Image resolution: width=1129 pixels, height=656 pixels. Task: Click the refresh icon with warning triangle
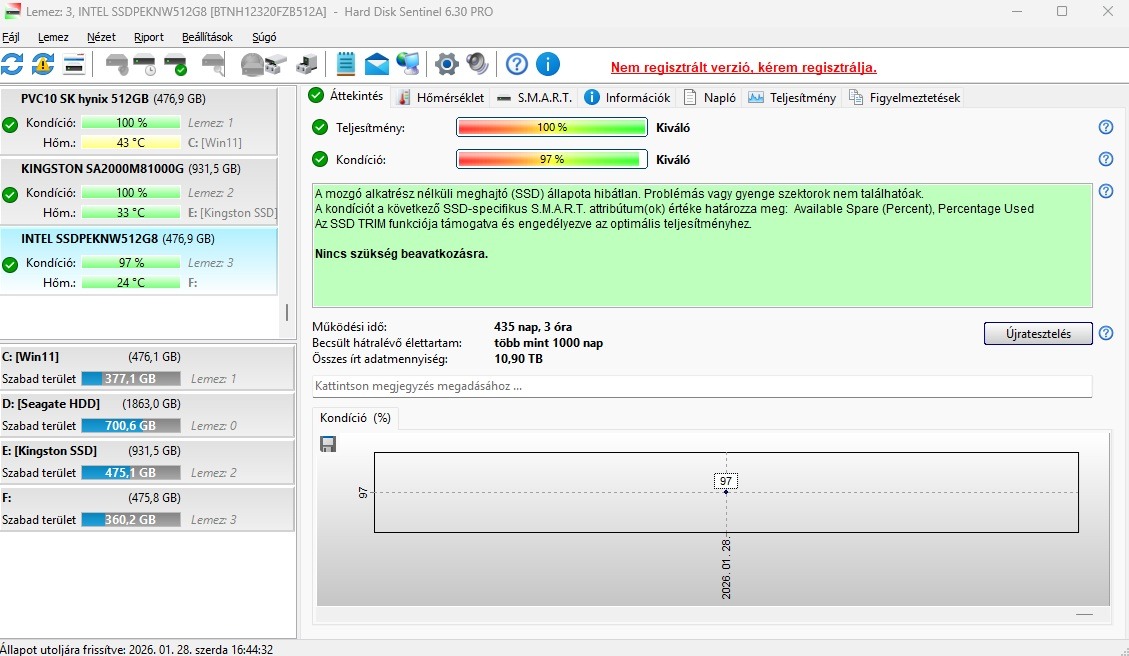[x=43, y=64]
